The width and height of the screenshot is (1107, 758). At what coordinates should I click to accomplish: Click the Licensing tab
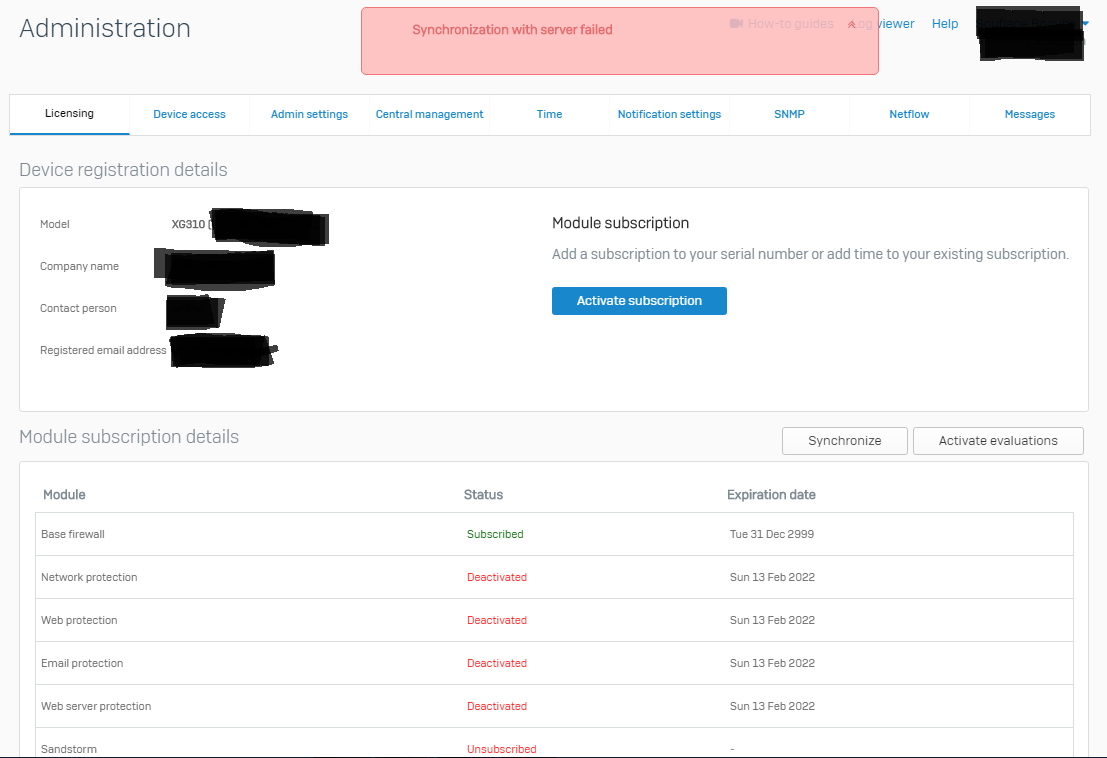pos(69,114)
